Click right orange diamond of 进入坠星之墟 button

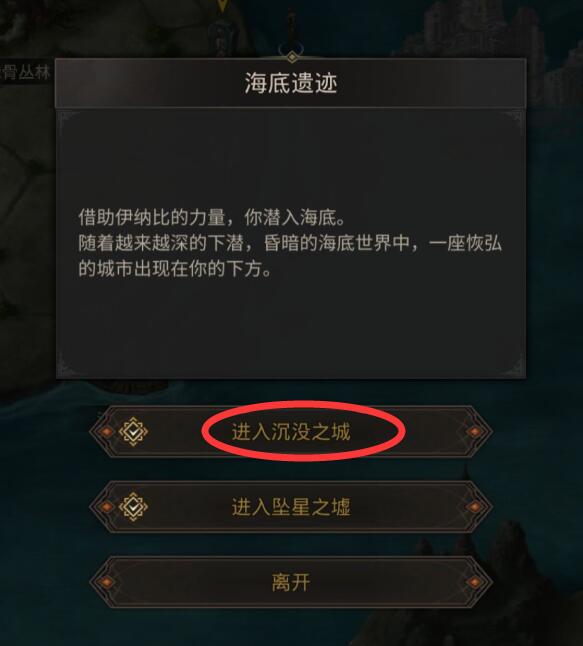click(474, 507)
